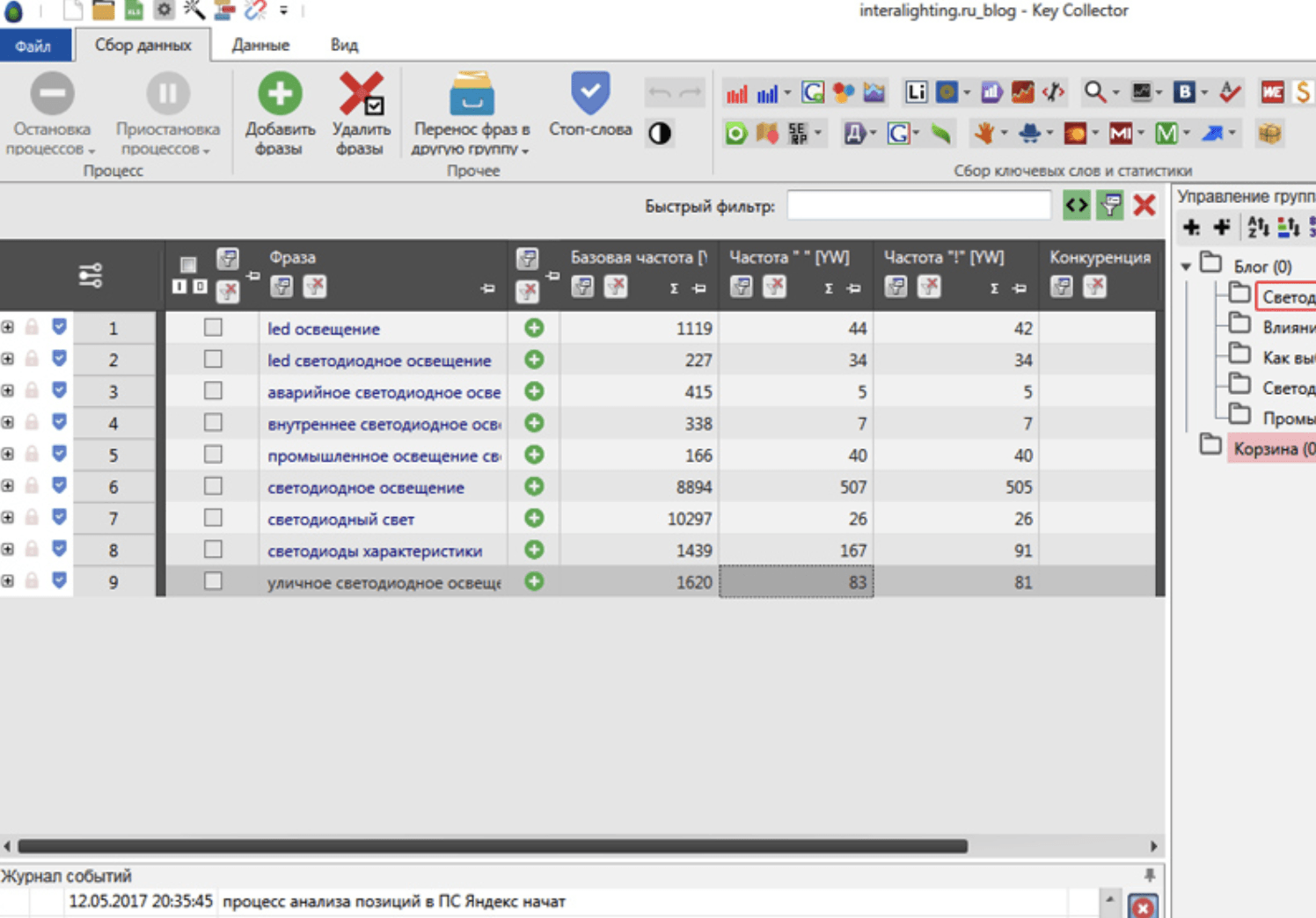Select the 'Как вы' group in tree
Image resolution: width=1316 pixels, height=918 pixels.
1288,358
